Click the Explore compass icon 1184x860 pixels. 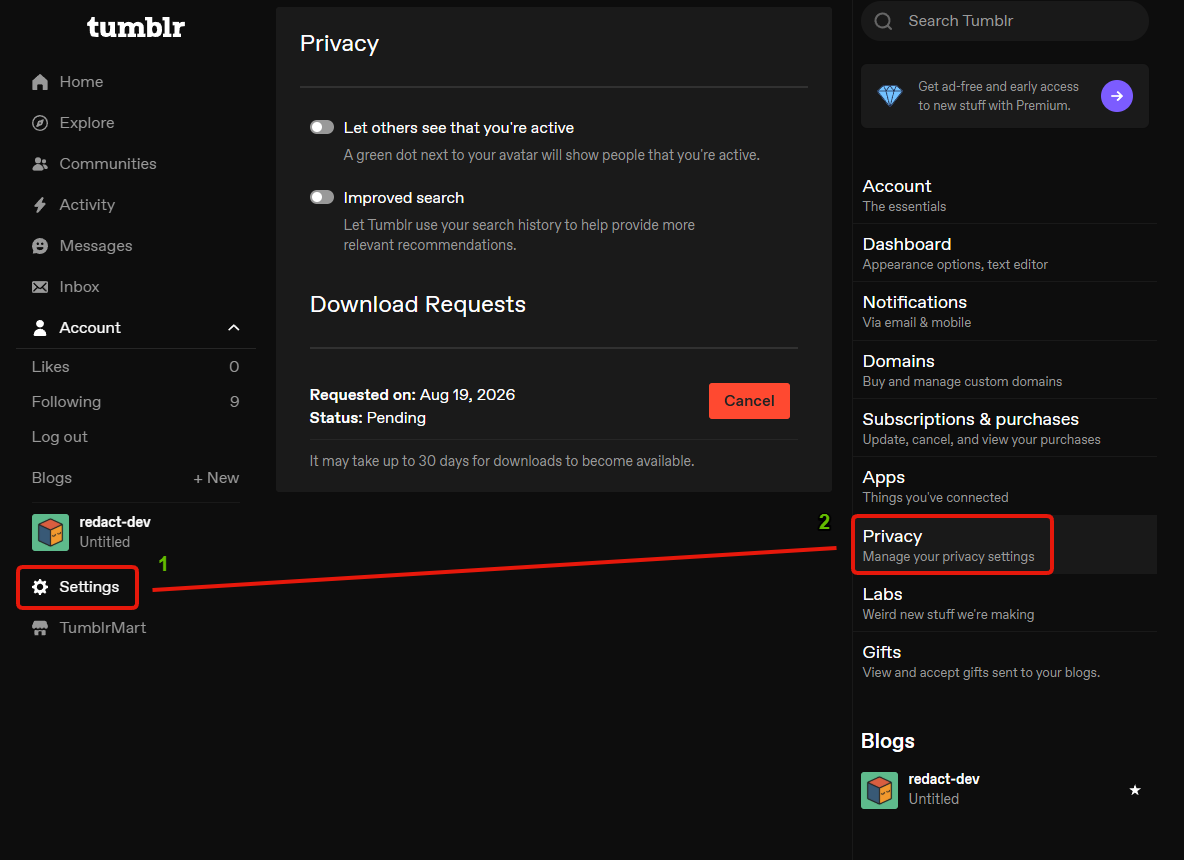point(40,123)
